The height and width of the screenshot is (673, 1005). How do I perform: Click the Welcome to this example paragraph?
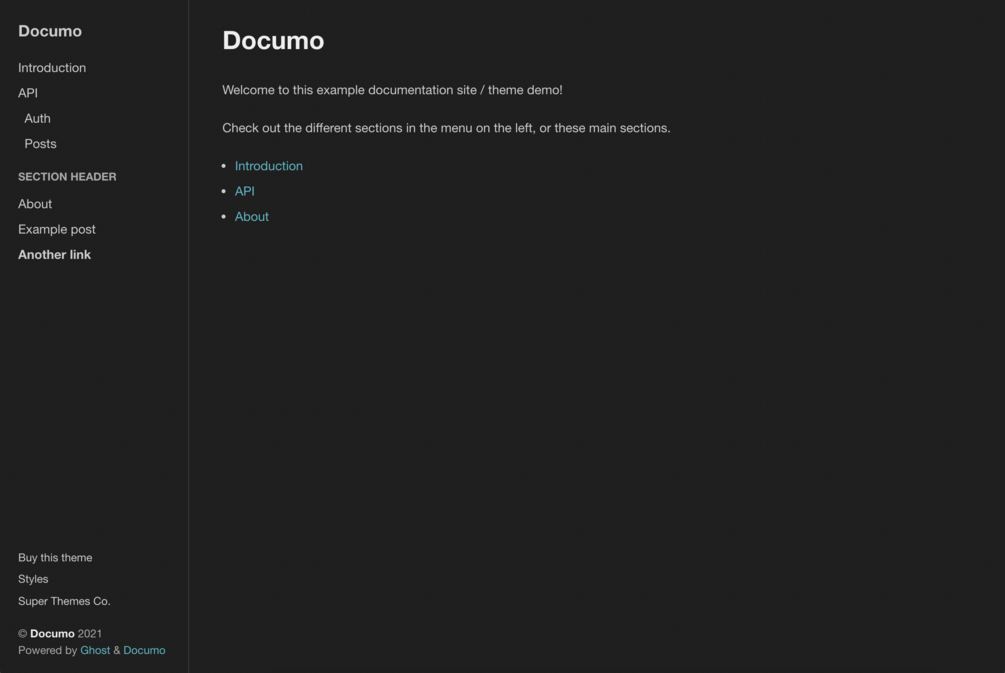392,90
